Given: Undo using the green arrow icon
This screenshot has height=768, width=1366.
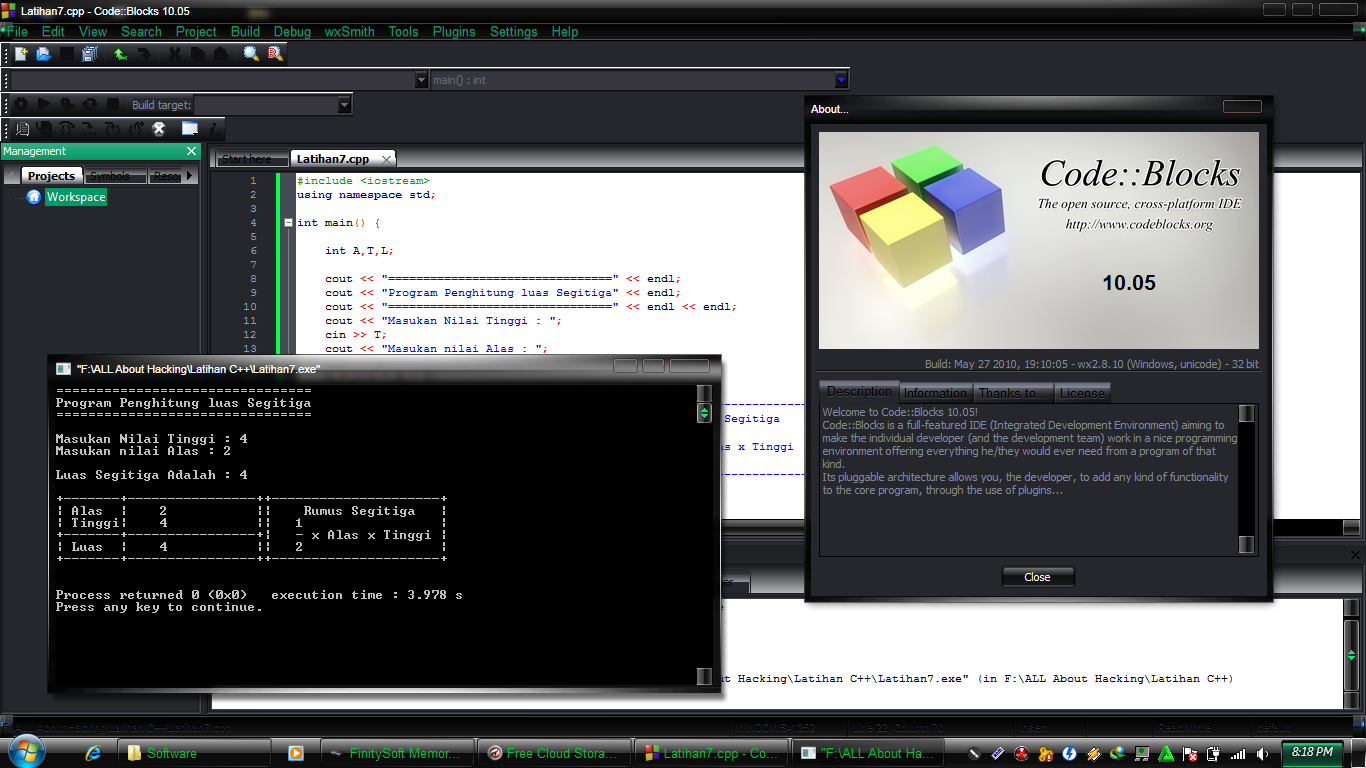Looking at the screenshot, I should [x=120, y=53].
